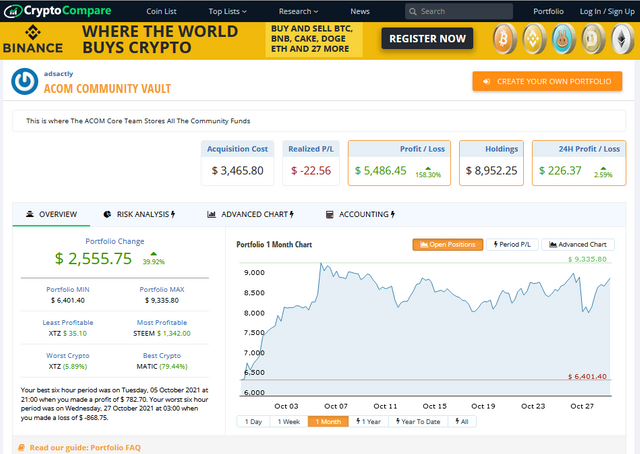Image resolution: width=640 pixels, height=454 pixels.
Task: Set chart range to 1 Day
Action: [x=253, y=421]
